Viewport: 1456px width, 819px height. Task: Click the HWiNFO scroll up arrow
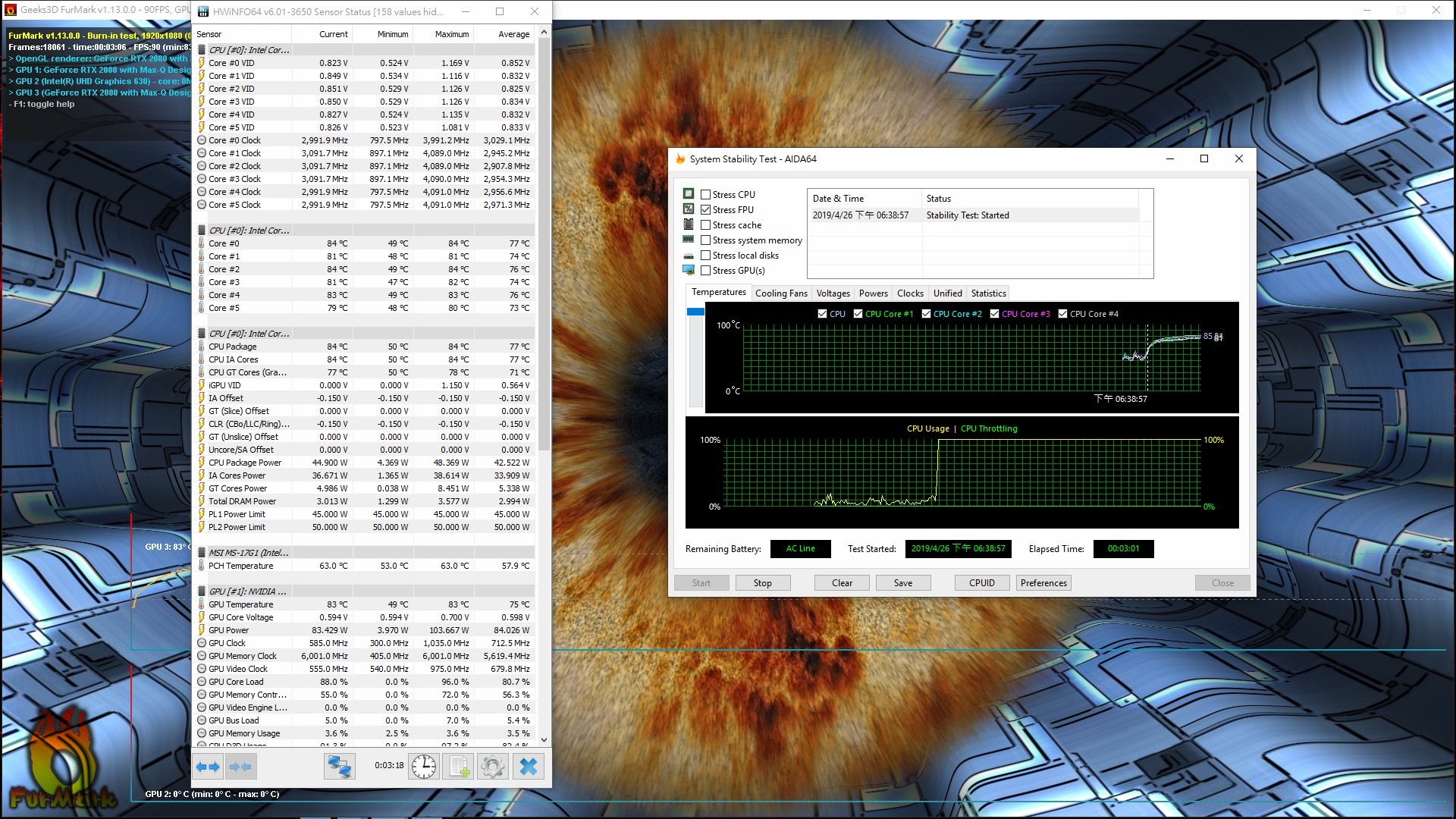click(544, 32)
